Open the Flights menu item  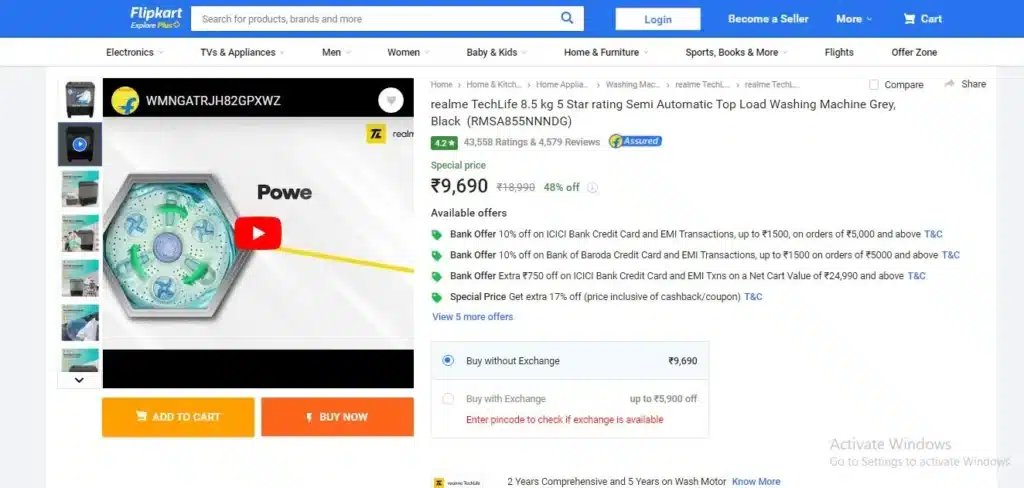[839, 52]
